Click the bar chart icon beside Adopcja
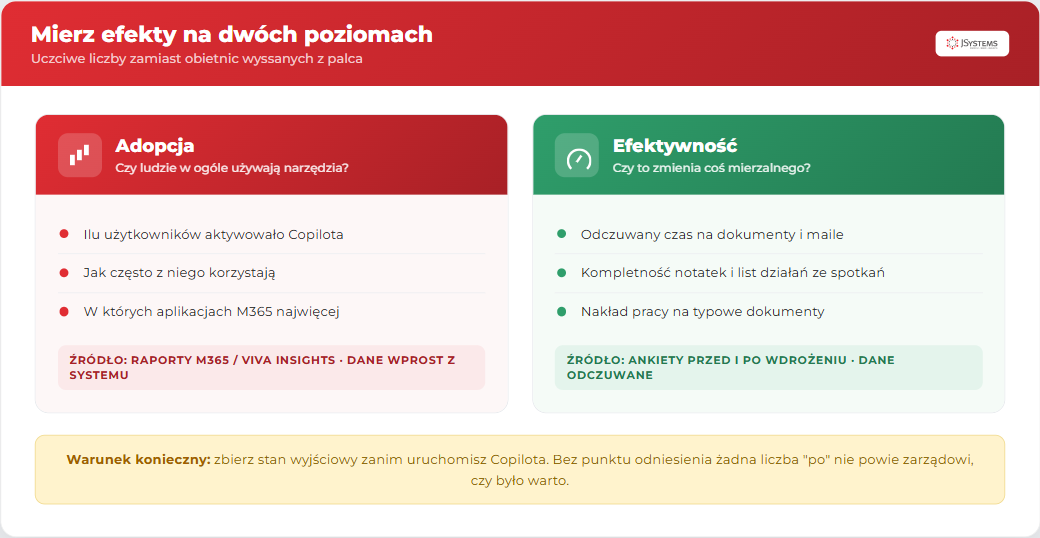The height and width of the screenshot is (538, 1040). pos(80,155)
